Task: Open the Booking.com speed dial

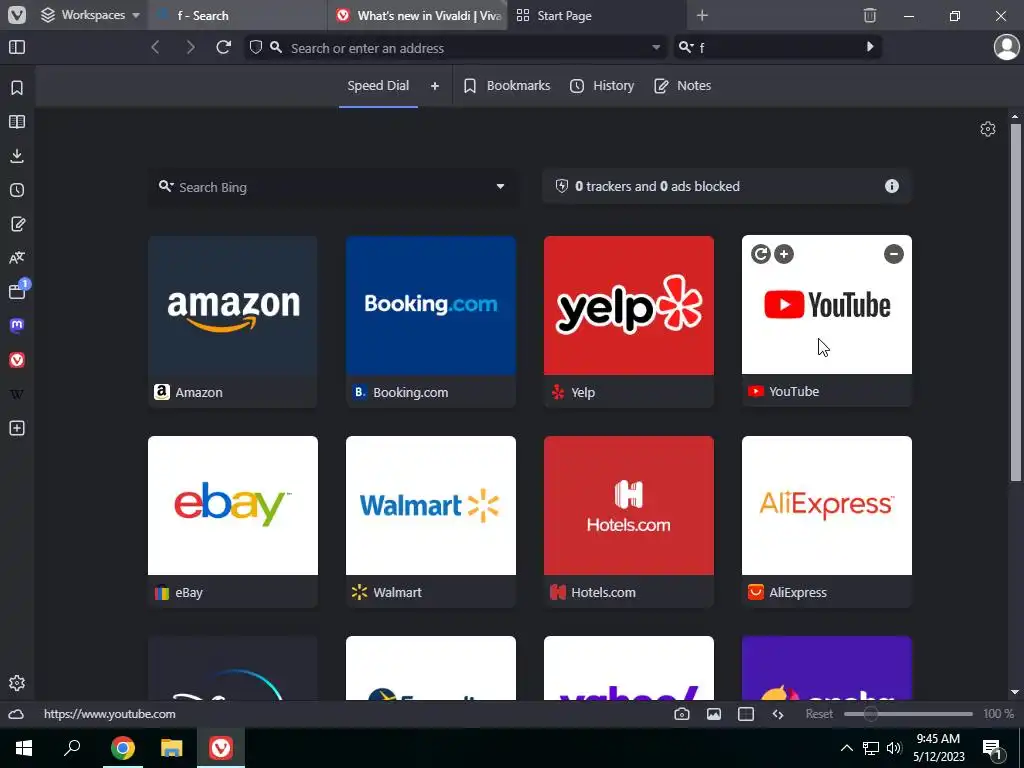Action: (x=431, y=321)
